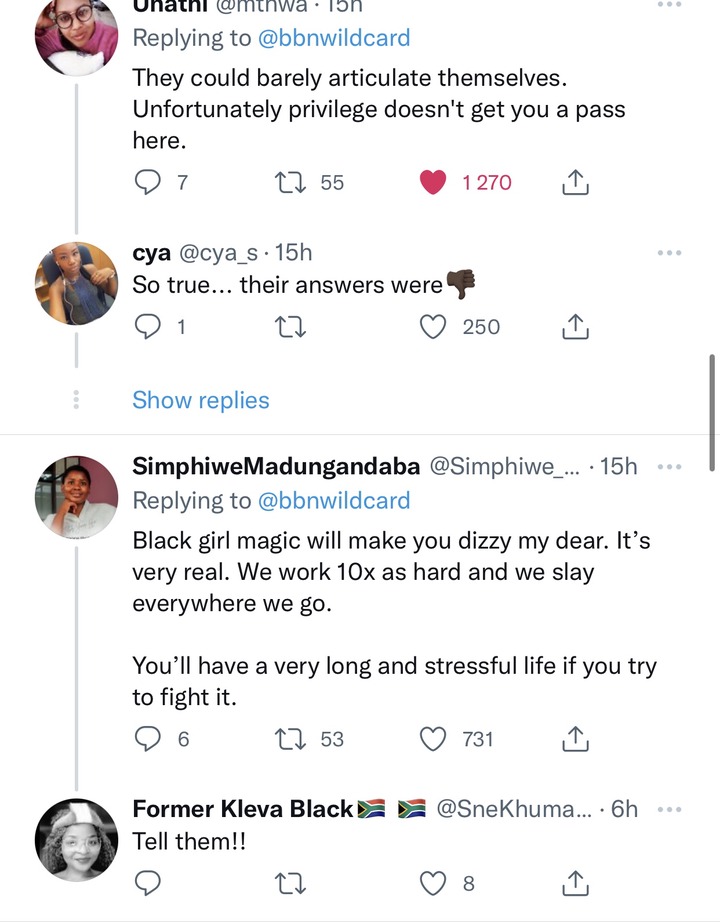Retweet Simphiwe's tweet with 53 retweets
The width and height of the screenshot is (720, 922).
(x=291, y=739)
